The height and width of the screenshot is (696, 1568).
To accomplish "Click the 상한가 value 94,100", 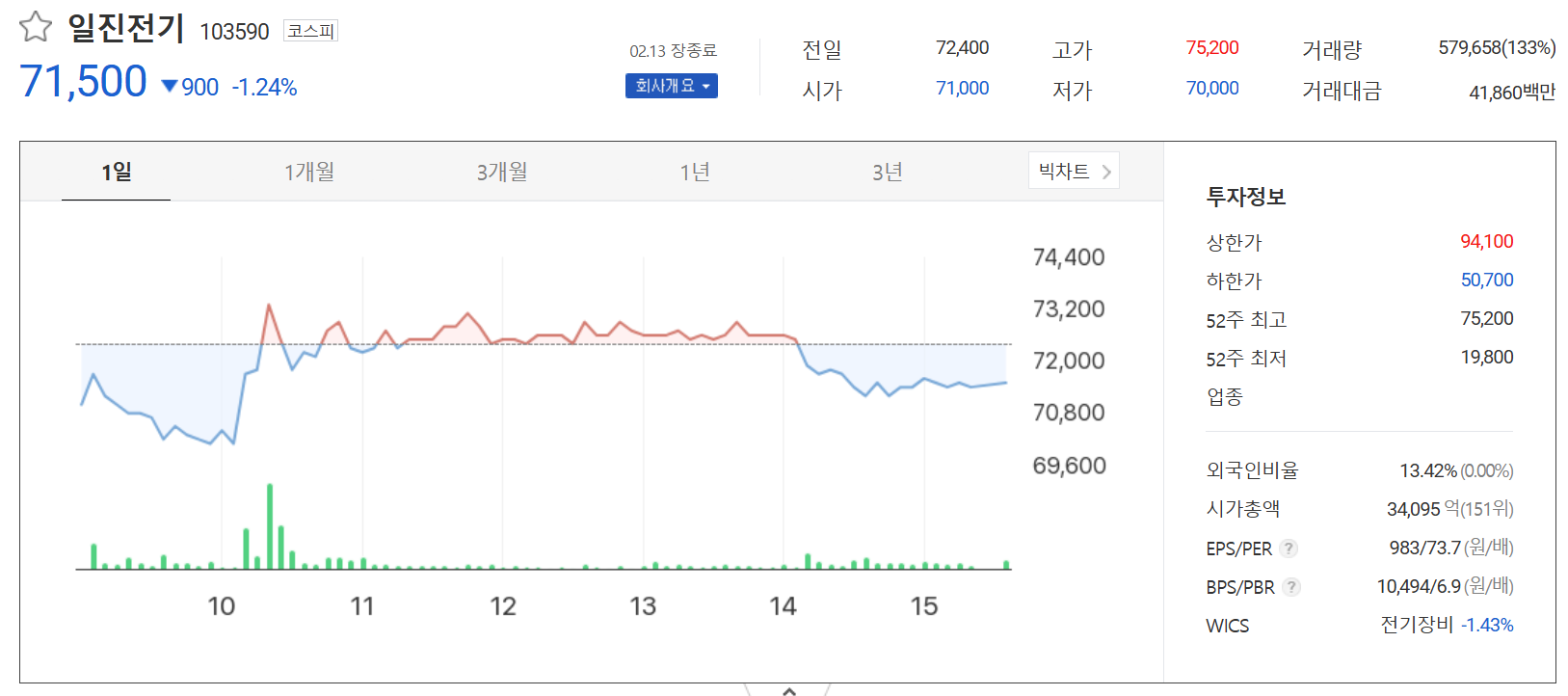I will (x=1487, y=241).
